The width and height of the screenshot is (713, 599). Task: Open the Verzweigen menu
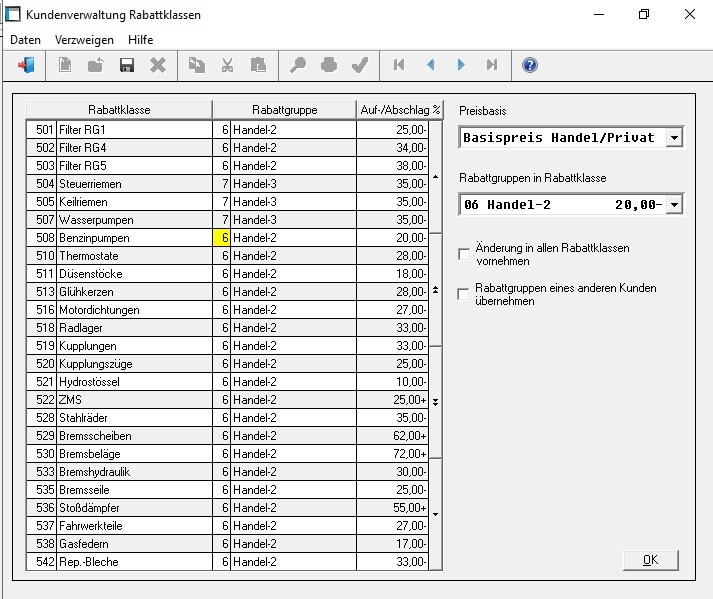point(84,40)
